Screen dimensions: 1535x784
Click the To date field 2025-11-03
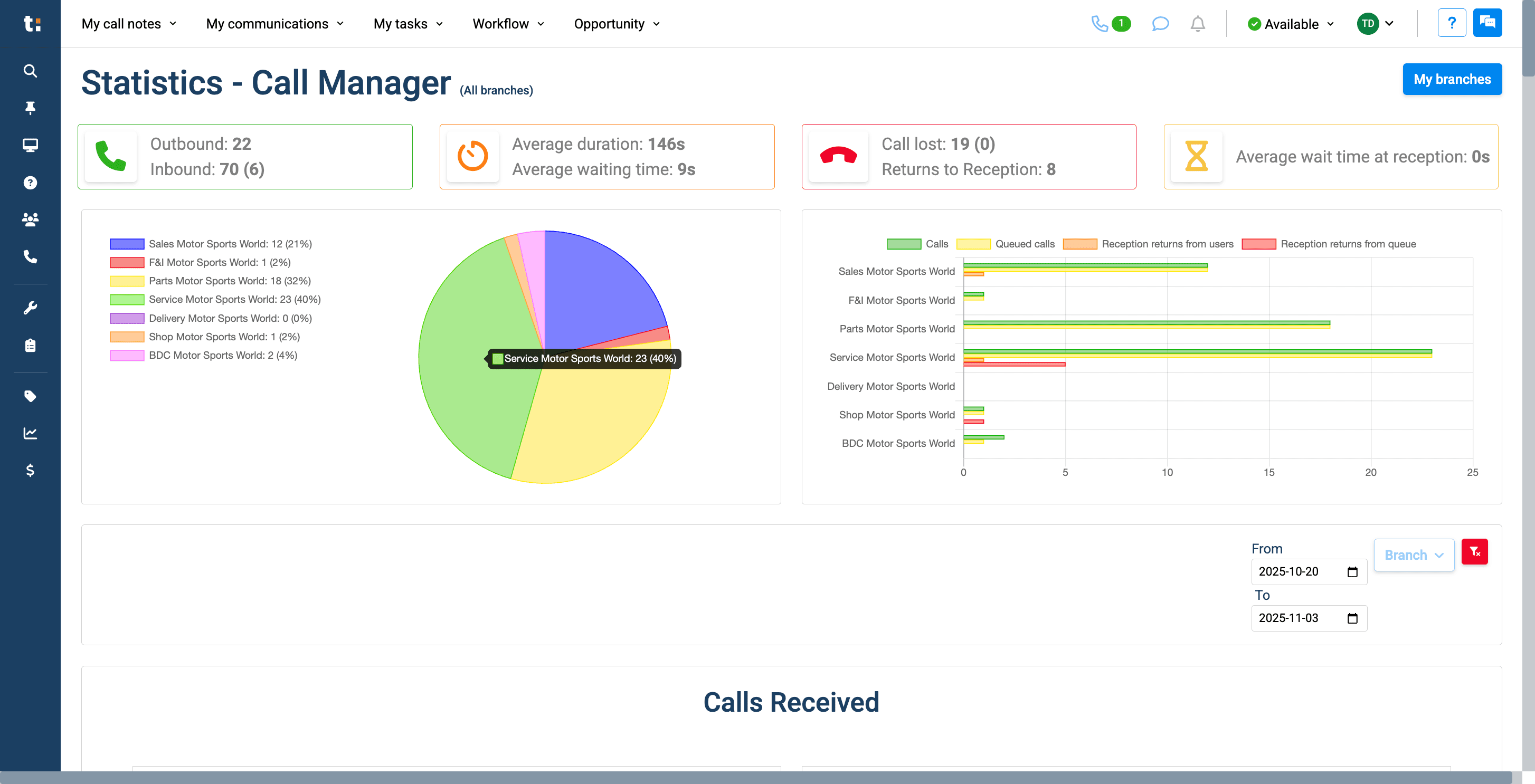1309,618
